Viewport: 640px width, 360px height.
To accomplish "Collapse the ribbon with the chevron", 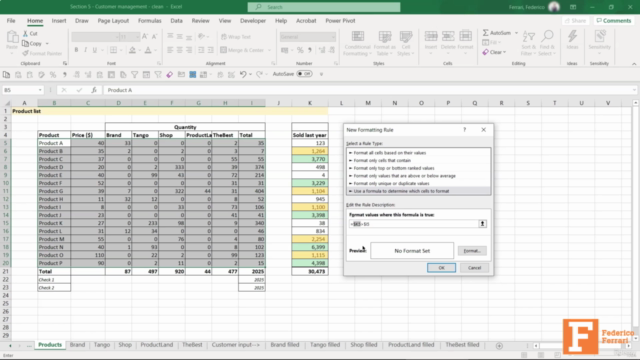I will 634,64.
